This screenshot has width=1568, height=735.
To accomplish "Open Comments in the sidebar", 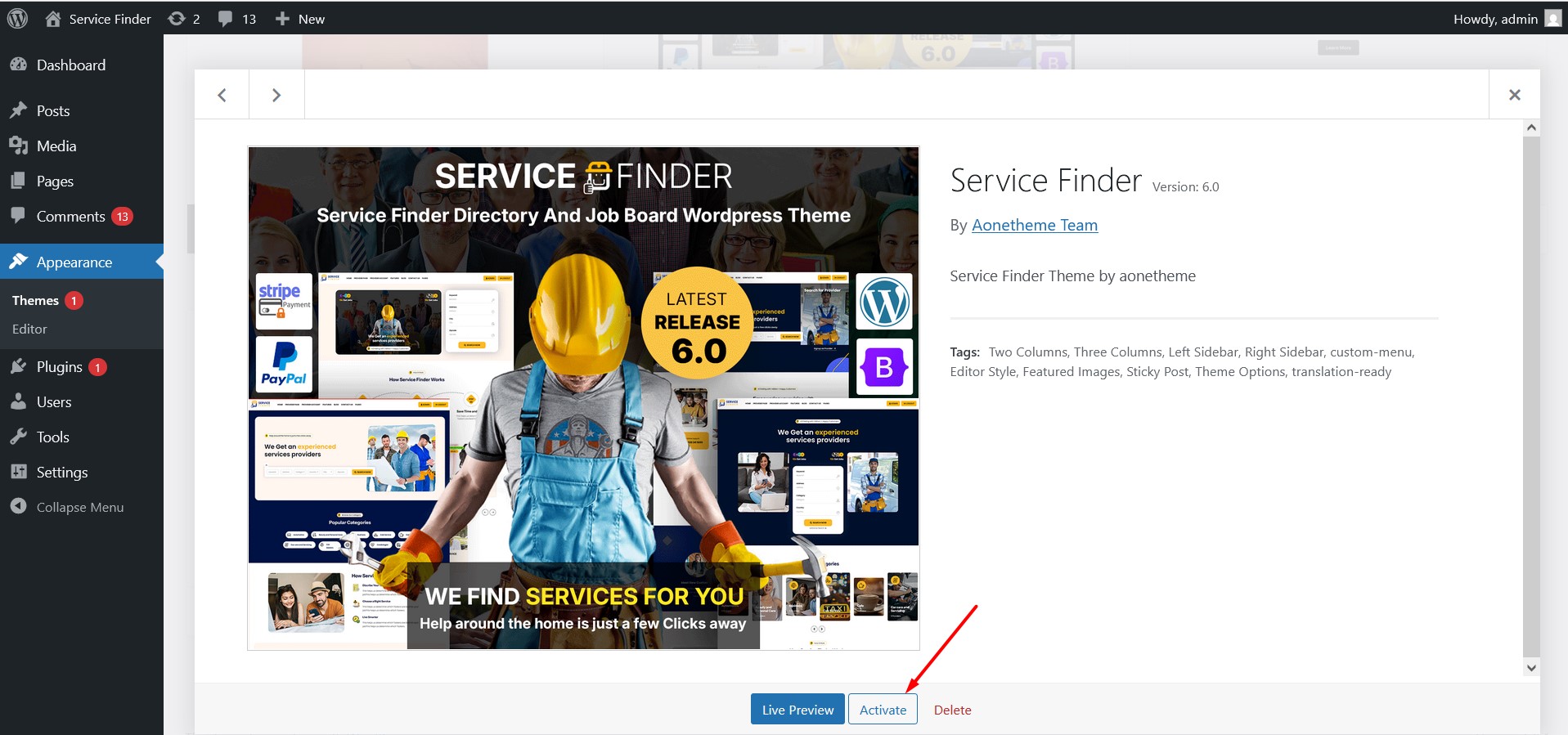I will pos(82,216).
